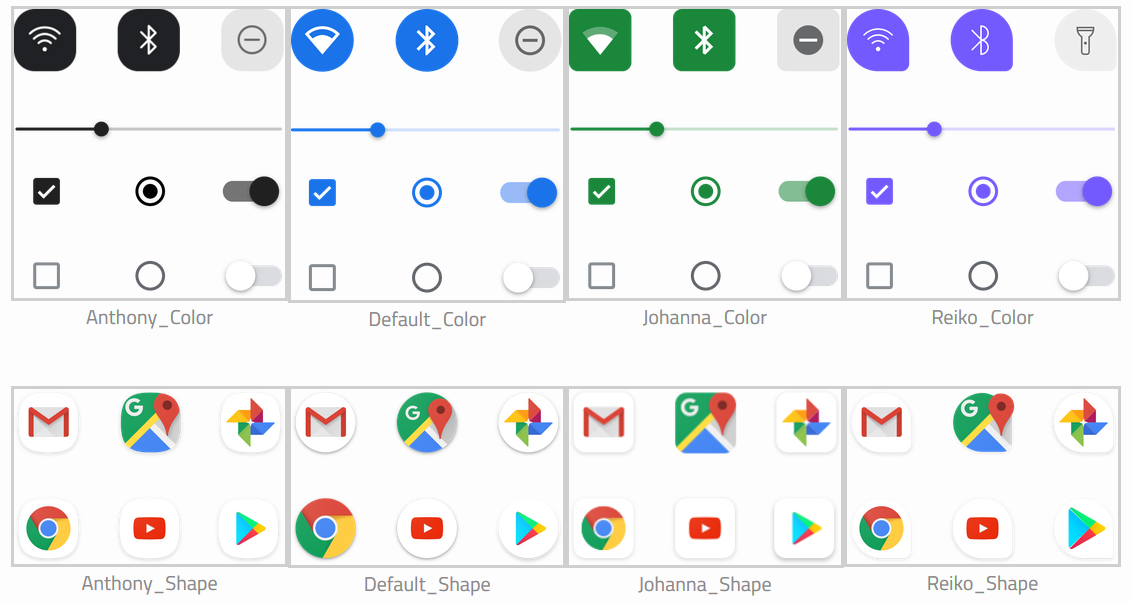Turn off the enabled switch in Anthony_Color theme
1133x602 pixels.
pyautogui.click(x=249, y=191)
